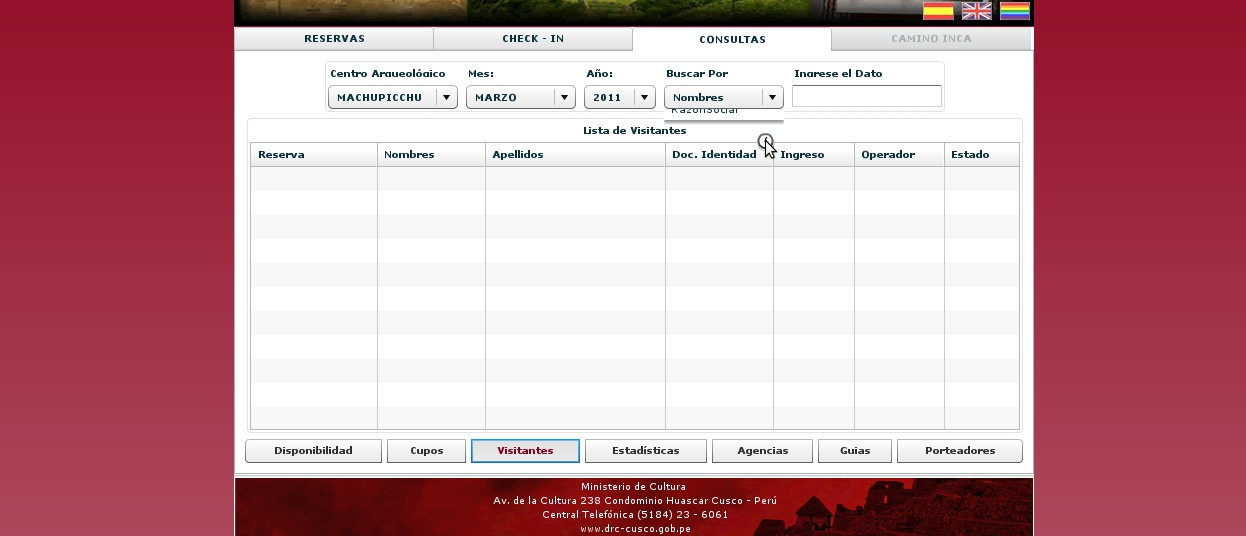This screenshot has height=536, width=1246.
Task: Click the Agencias button
Action: point(762,451)
